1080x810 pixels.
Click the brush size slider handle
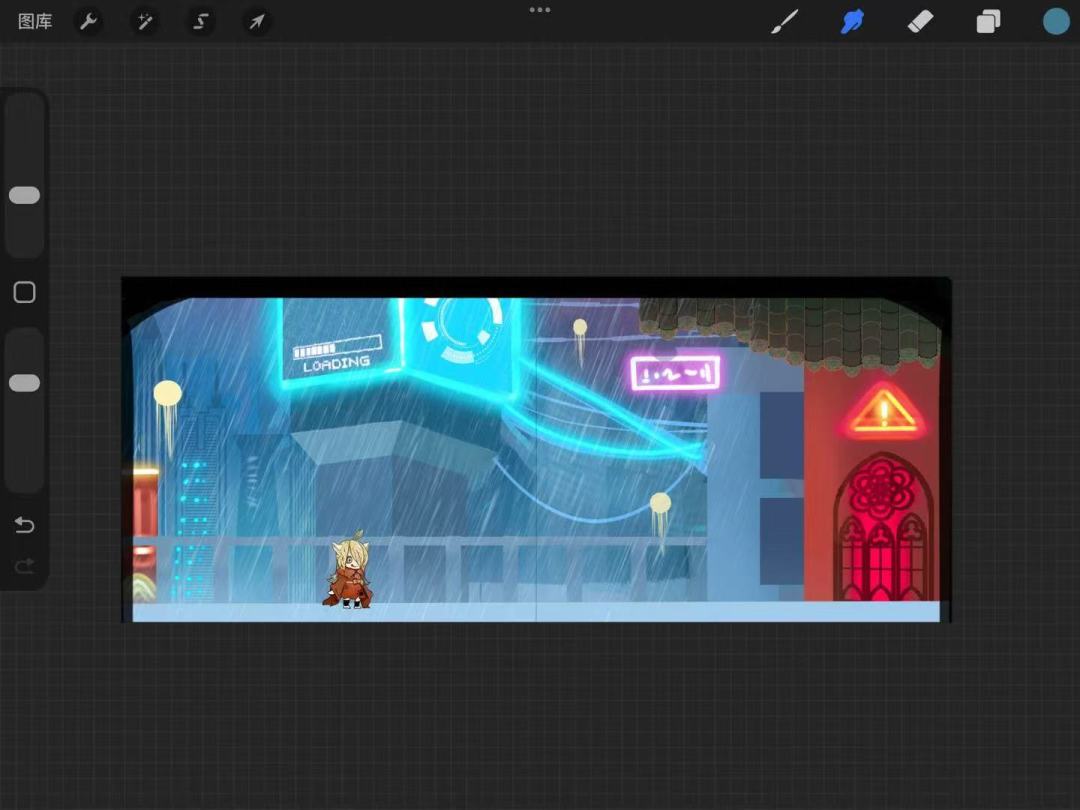[x=24, y=195]
